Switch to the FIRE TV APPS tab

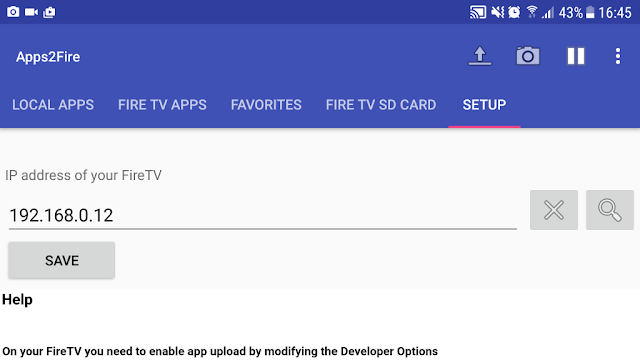point(162,105)
